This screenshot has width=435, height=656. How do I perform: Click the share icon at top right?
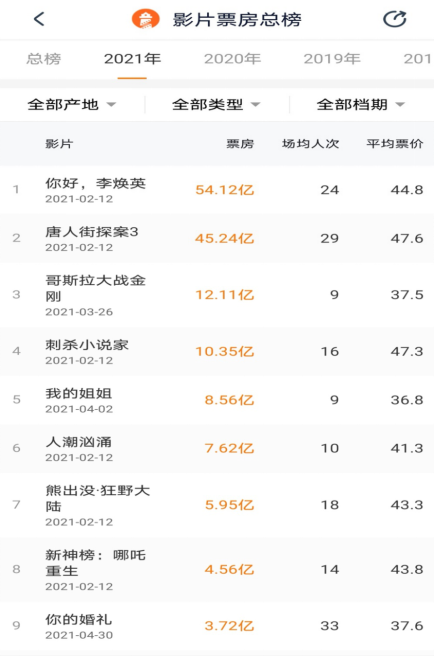point(394,19)
